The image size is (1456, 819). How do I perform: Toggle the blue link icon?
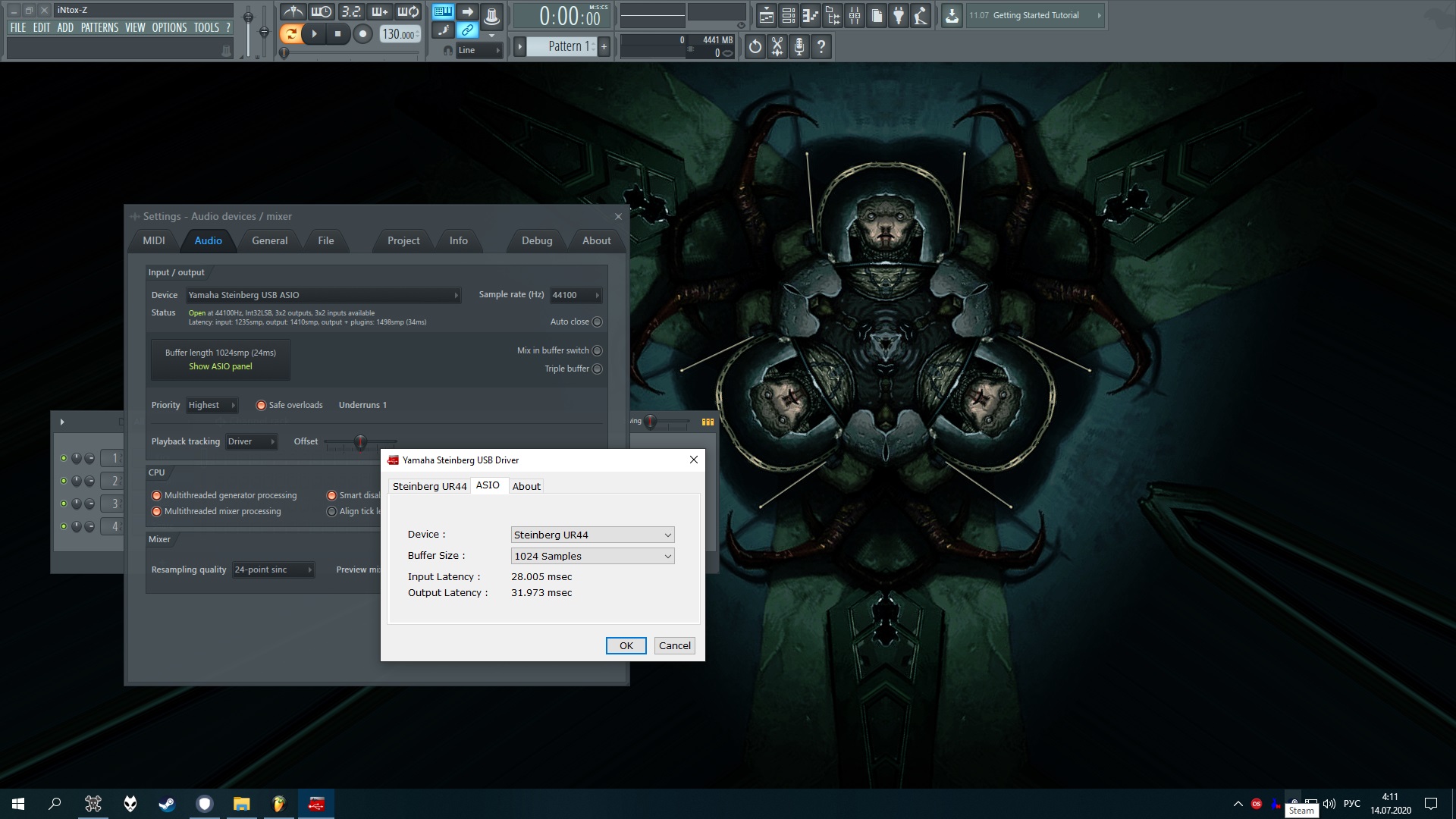point(468,30)
